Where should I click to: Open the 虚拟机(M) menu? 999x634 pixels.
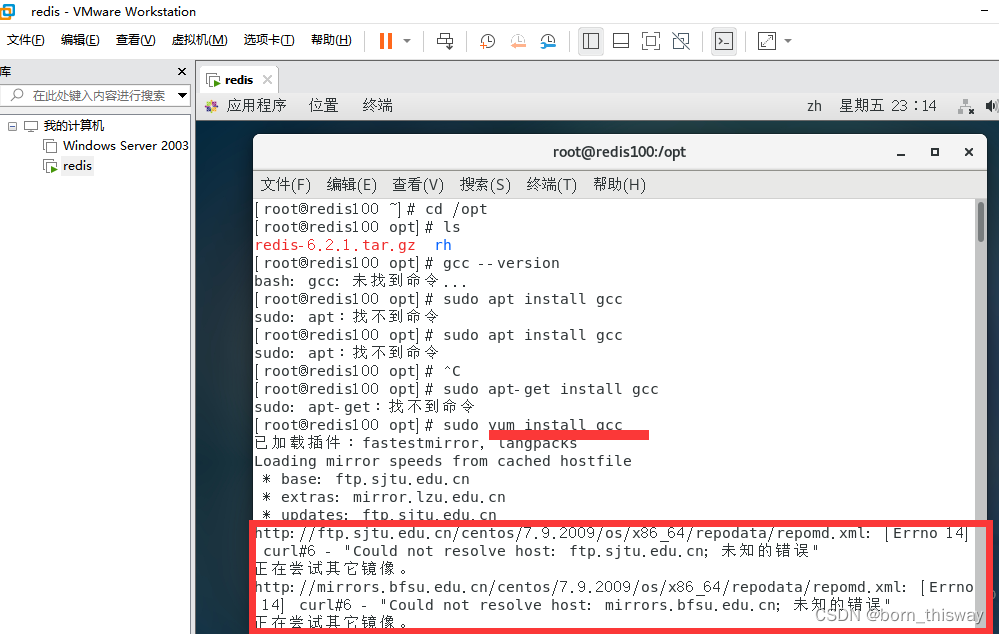click(199, 40)
